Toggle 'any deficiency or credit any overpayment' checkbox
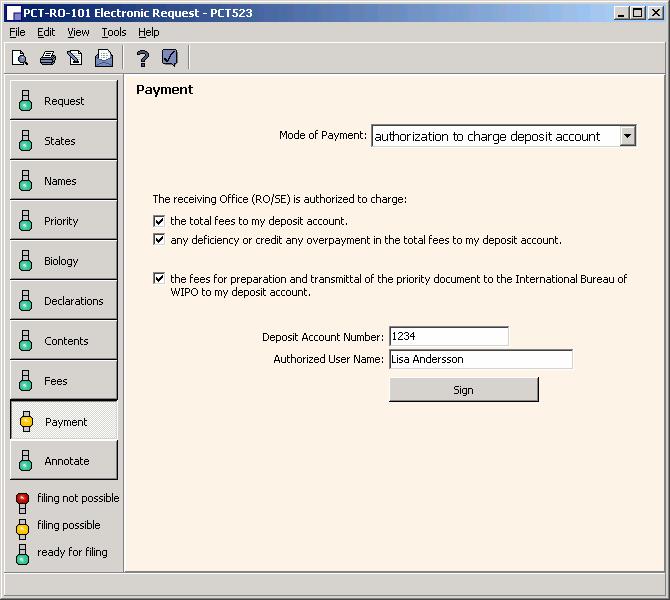The image size is (670, 600). click(159, 240)
